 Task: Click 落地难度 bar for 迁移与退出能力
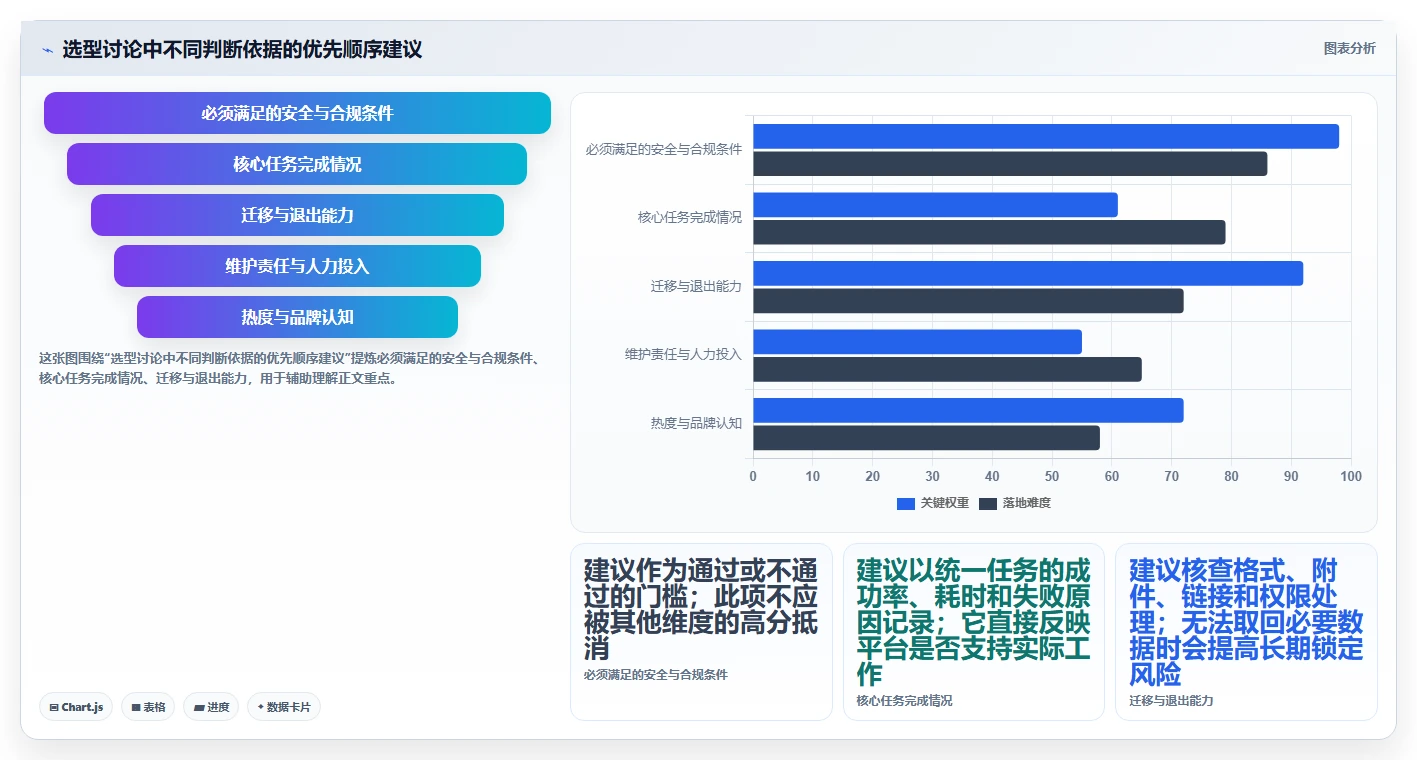tap(968, 301)
